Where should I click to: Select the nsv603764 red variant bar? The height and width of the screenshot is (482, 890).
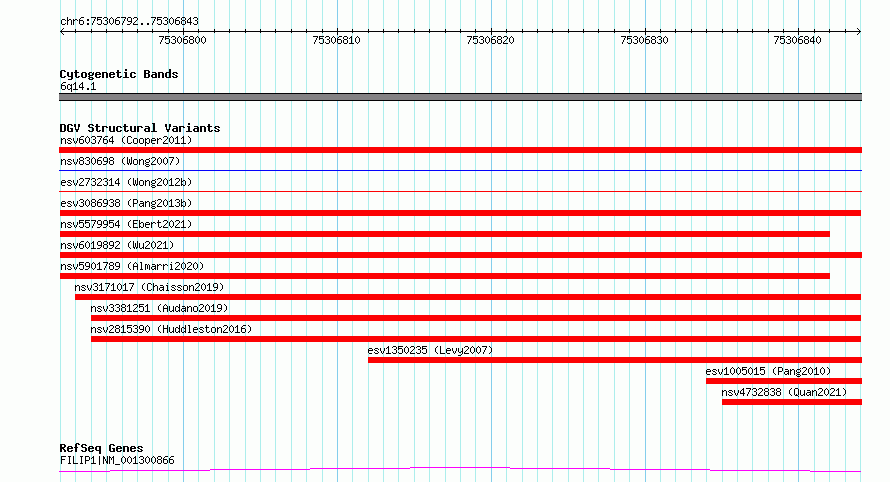tap(460, 150)
